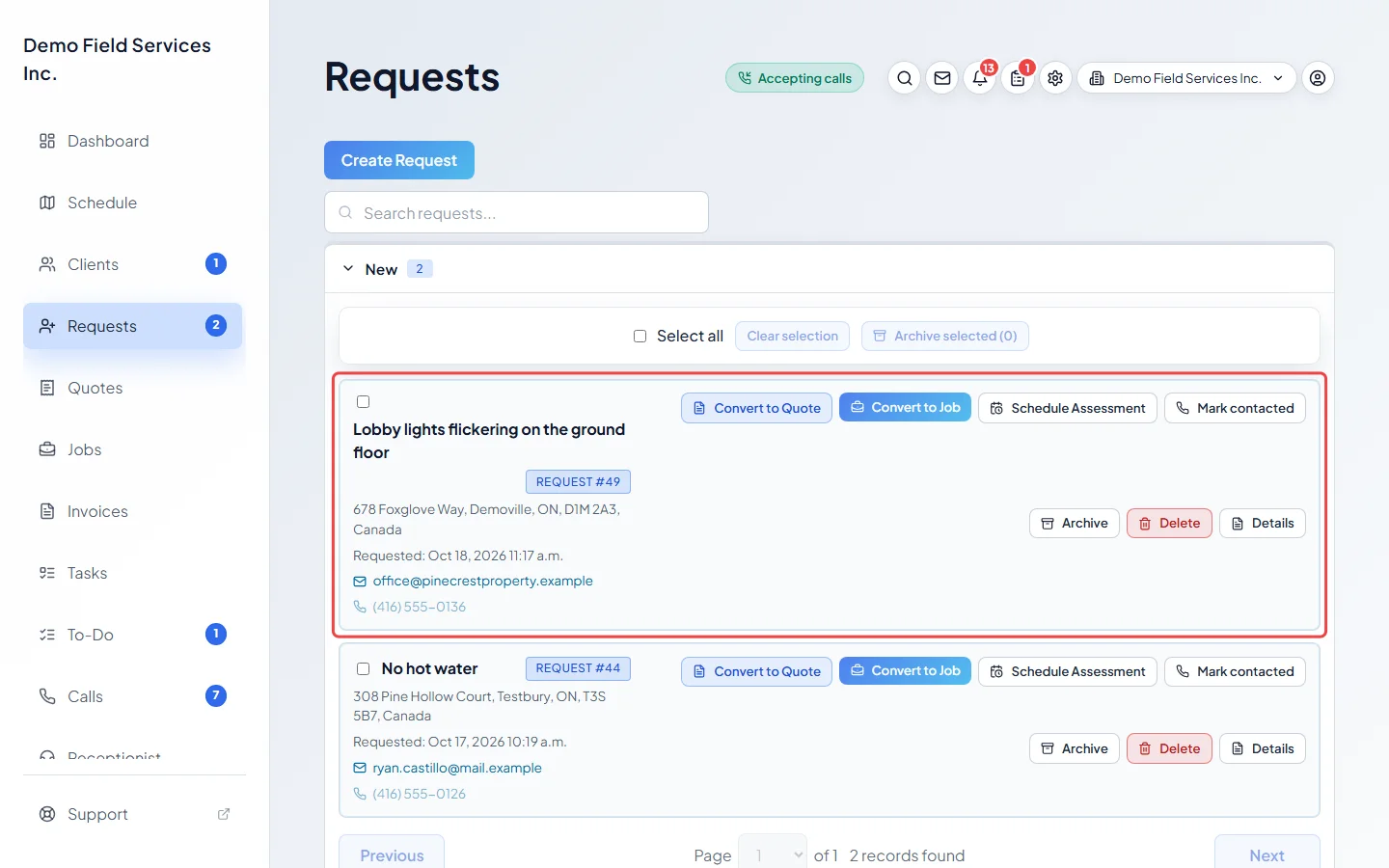This screenshot has height=868, width=1389.
Task: Open Clients in sidebar
Action: click(x=133, y=264)
